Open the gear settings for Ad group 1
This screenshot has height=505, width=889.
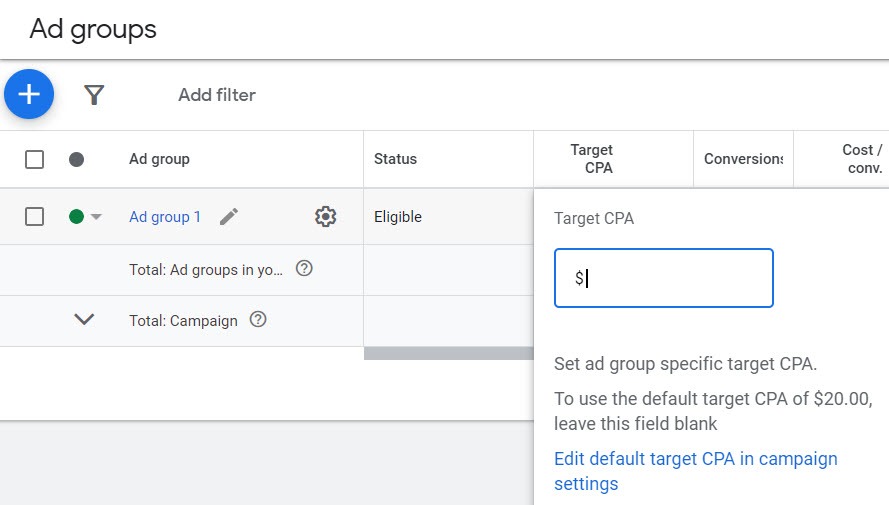pyautogui.click(x=325, y=217)
